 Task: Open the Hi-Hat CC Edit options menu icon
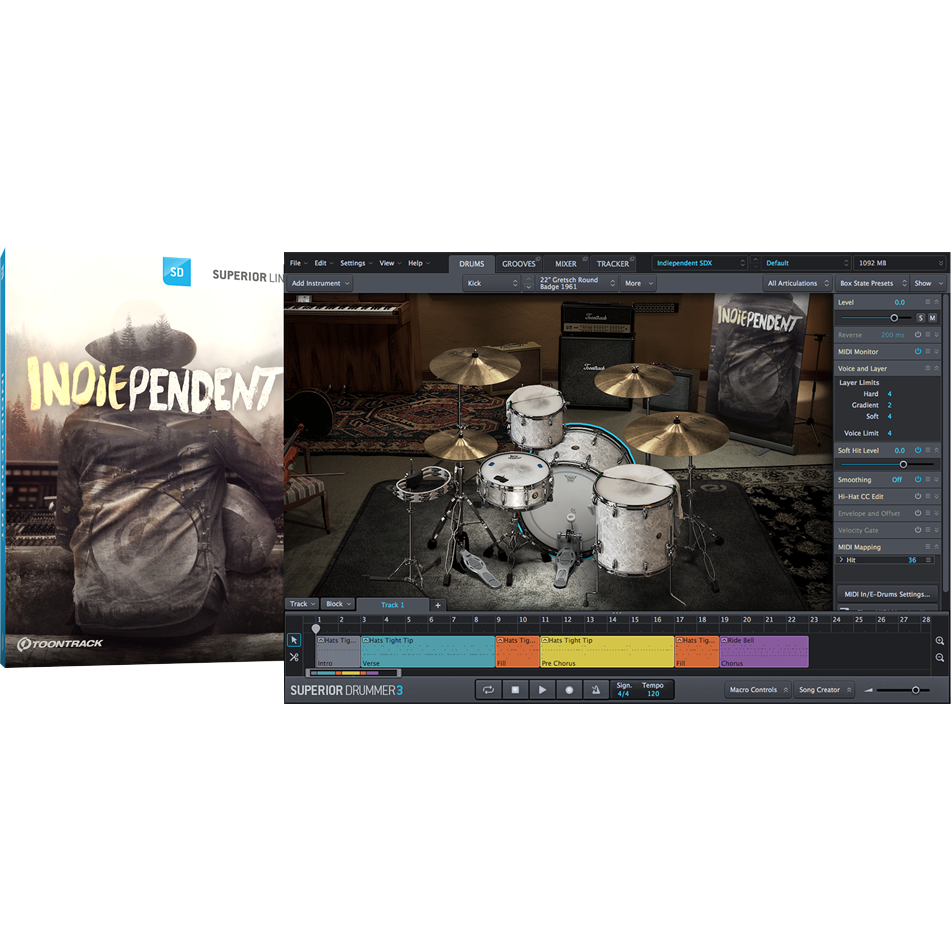pos(927,496)
